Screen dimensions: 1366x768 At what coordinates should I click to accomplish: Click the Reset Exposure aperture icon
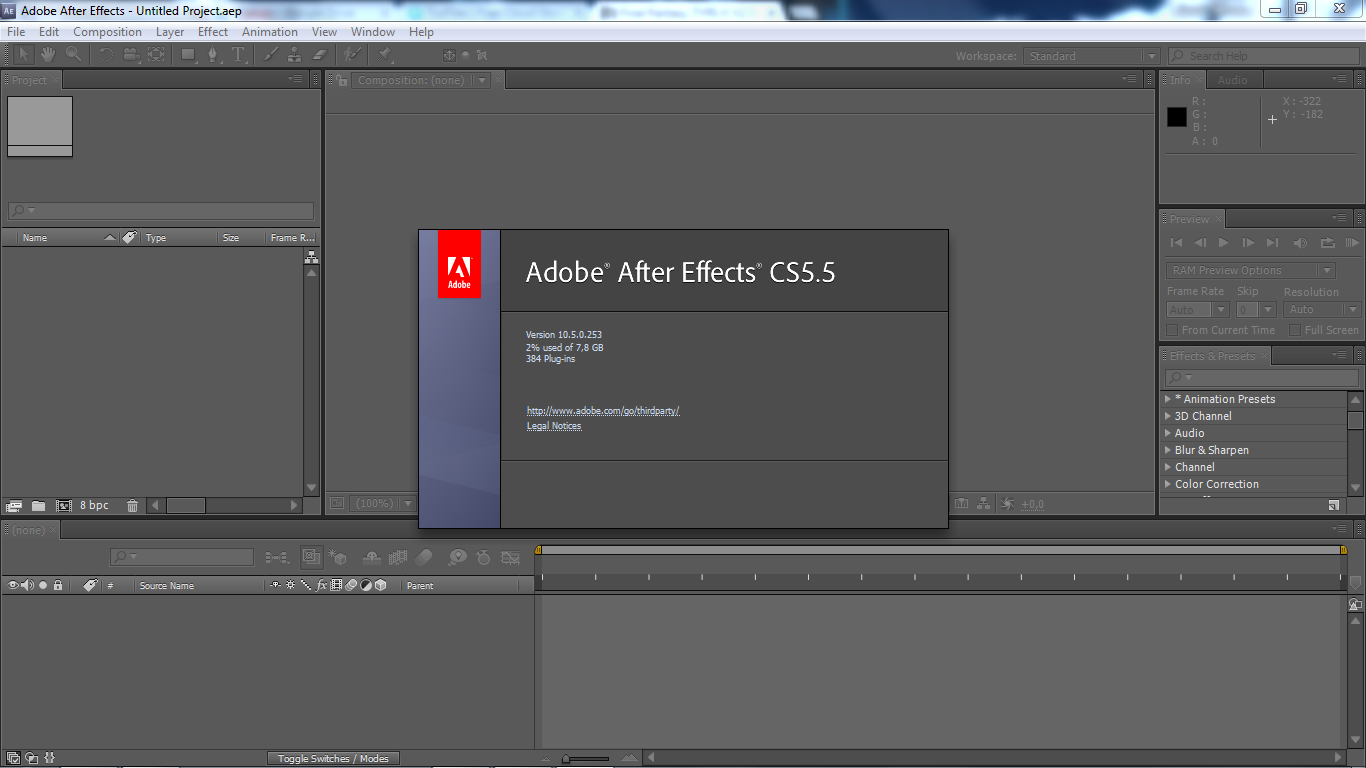[x=1007, y=504]
